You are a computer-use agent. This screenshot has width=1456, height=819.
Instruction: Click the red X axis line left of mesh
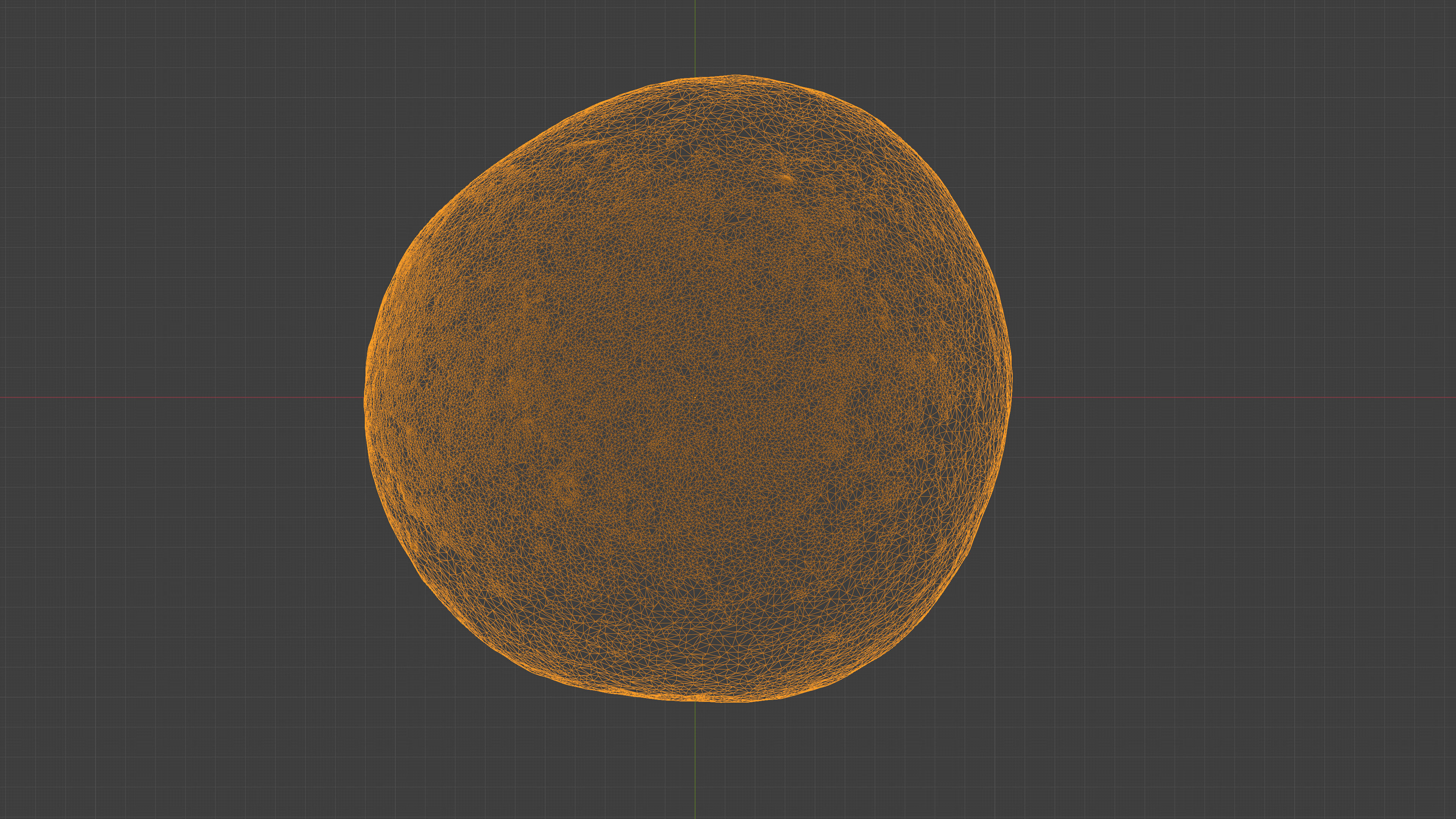tap(181, 397)
